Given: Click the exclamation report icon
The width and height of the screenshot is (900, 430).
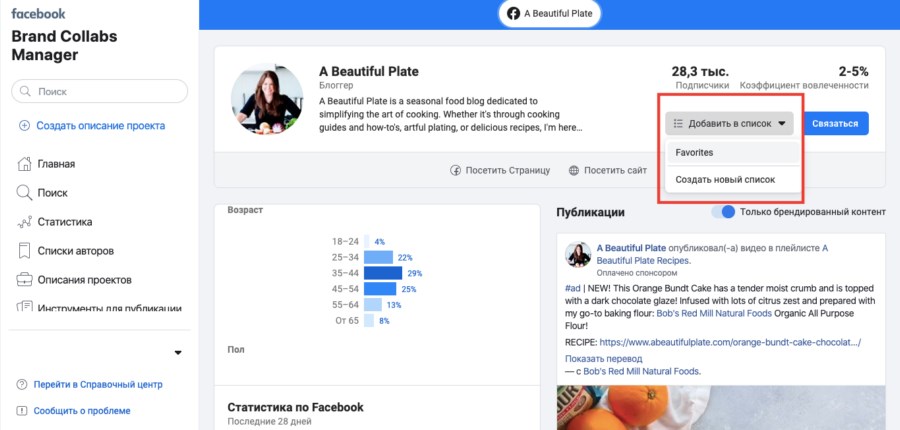Looking at the screenshot, I should [x=22, y=411].
